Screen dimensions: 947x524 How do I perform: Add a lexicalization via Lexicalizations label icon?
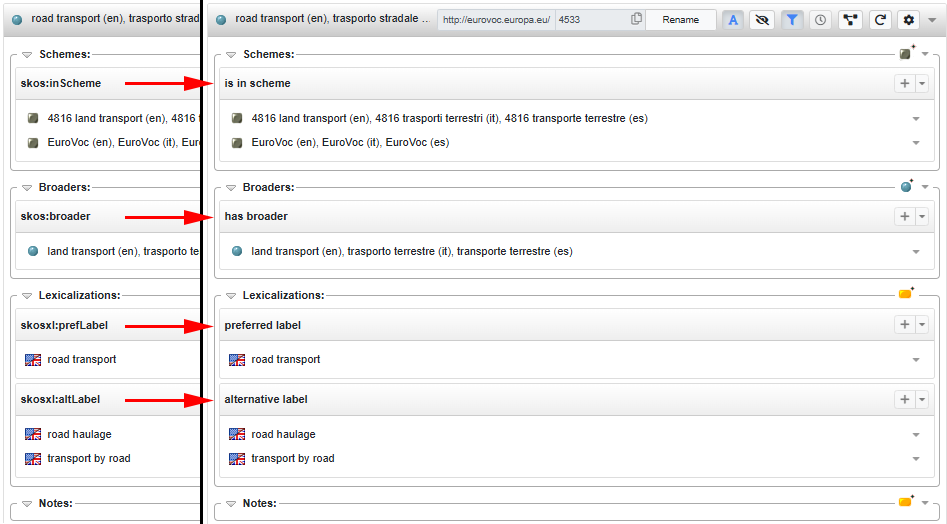coord(906,294)
